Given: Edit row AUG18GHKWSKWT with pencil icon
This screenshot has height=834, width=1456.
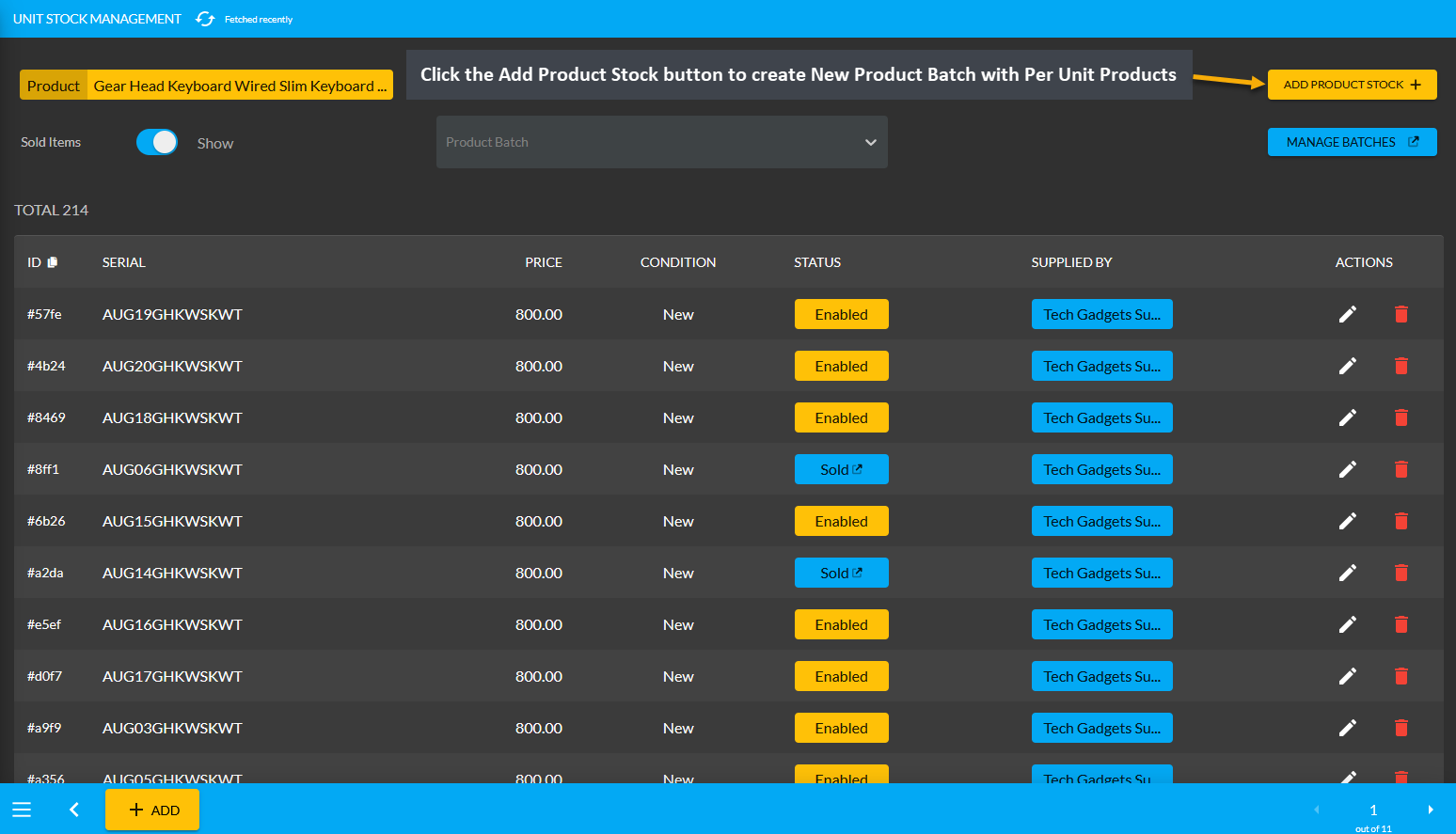Looking at the screenshot, I should click(x=1348, y=417).
